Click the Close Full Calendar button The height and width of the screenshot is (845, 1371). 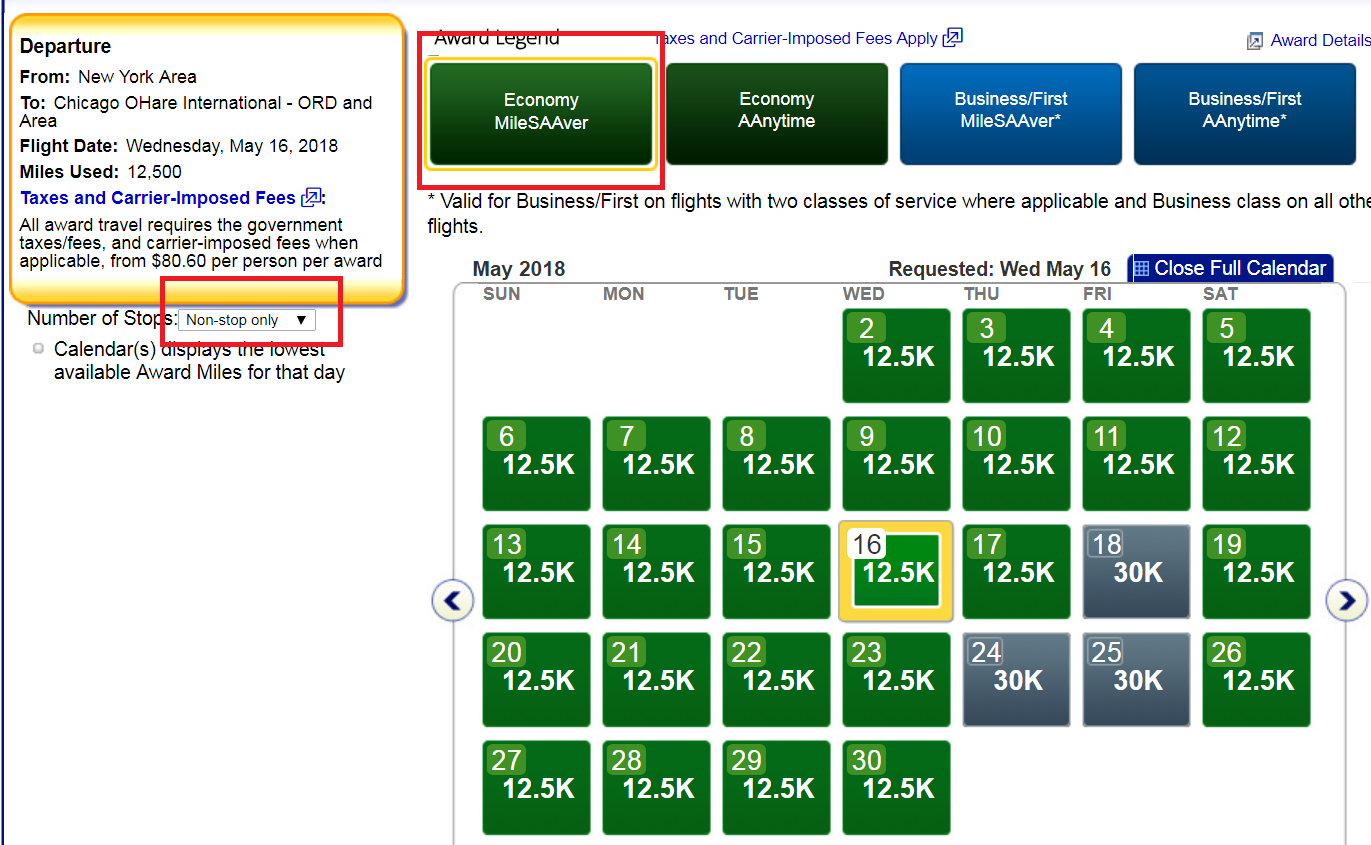pyautogui.click(x=1231, y=268)
